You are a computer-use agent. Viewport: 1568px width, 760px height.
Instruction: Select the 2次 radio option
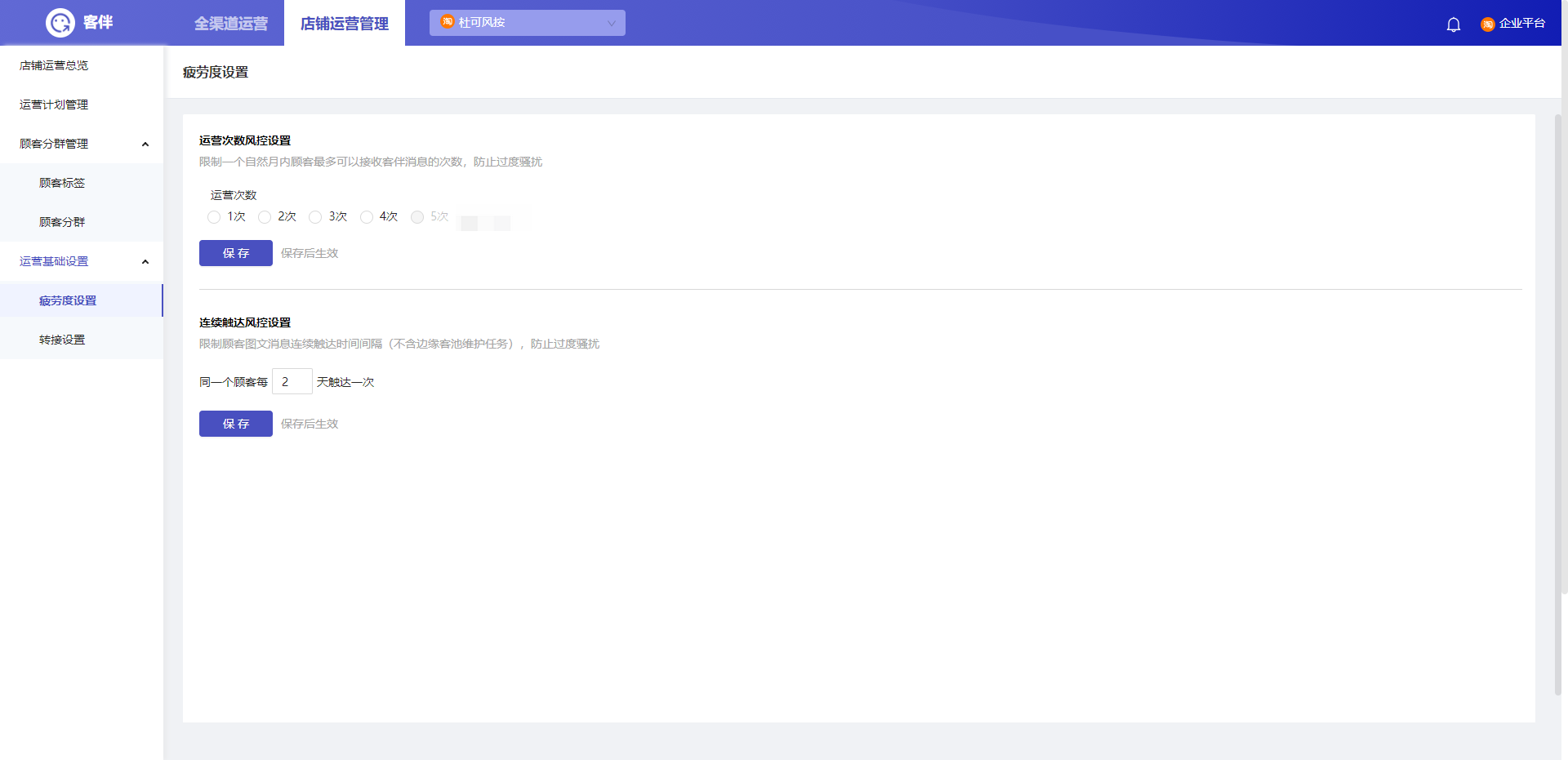[265, 217]
